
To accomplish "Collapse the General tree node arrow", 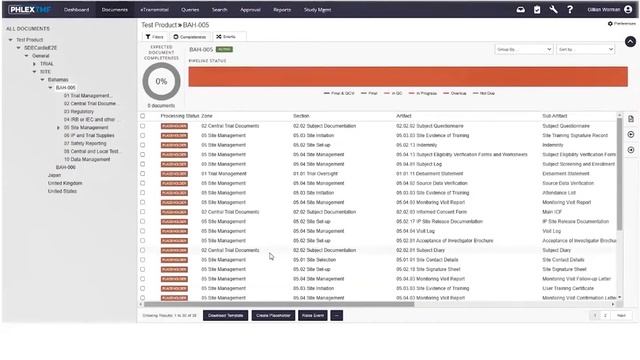I will (27, 56).
